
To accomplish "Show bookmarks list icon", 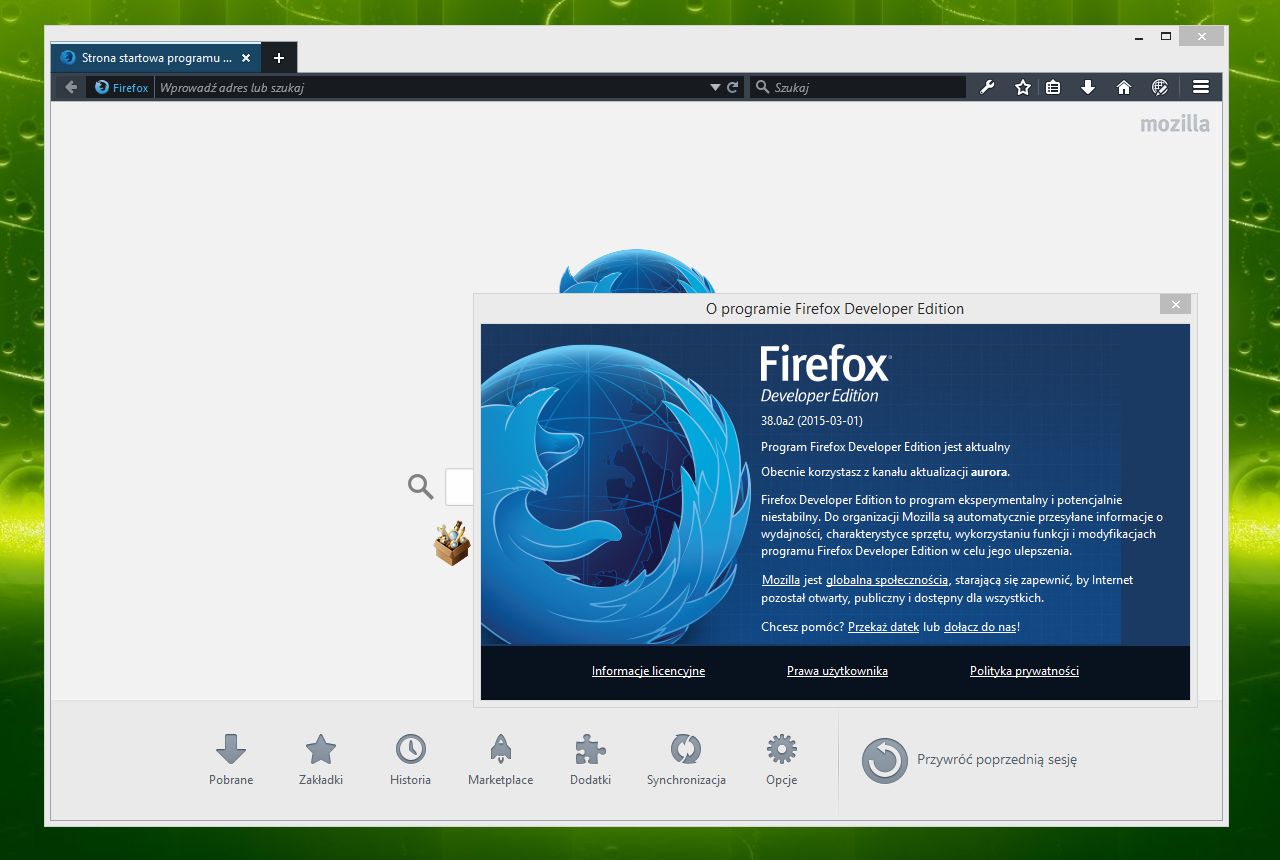I will [1053, 87].
